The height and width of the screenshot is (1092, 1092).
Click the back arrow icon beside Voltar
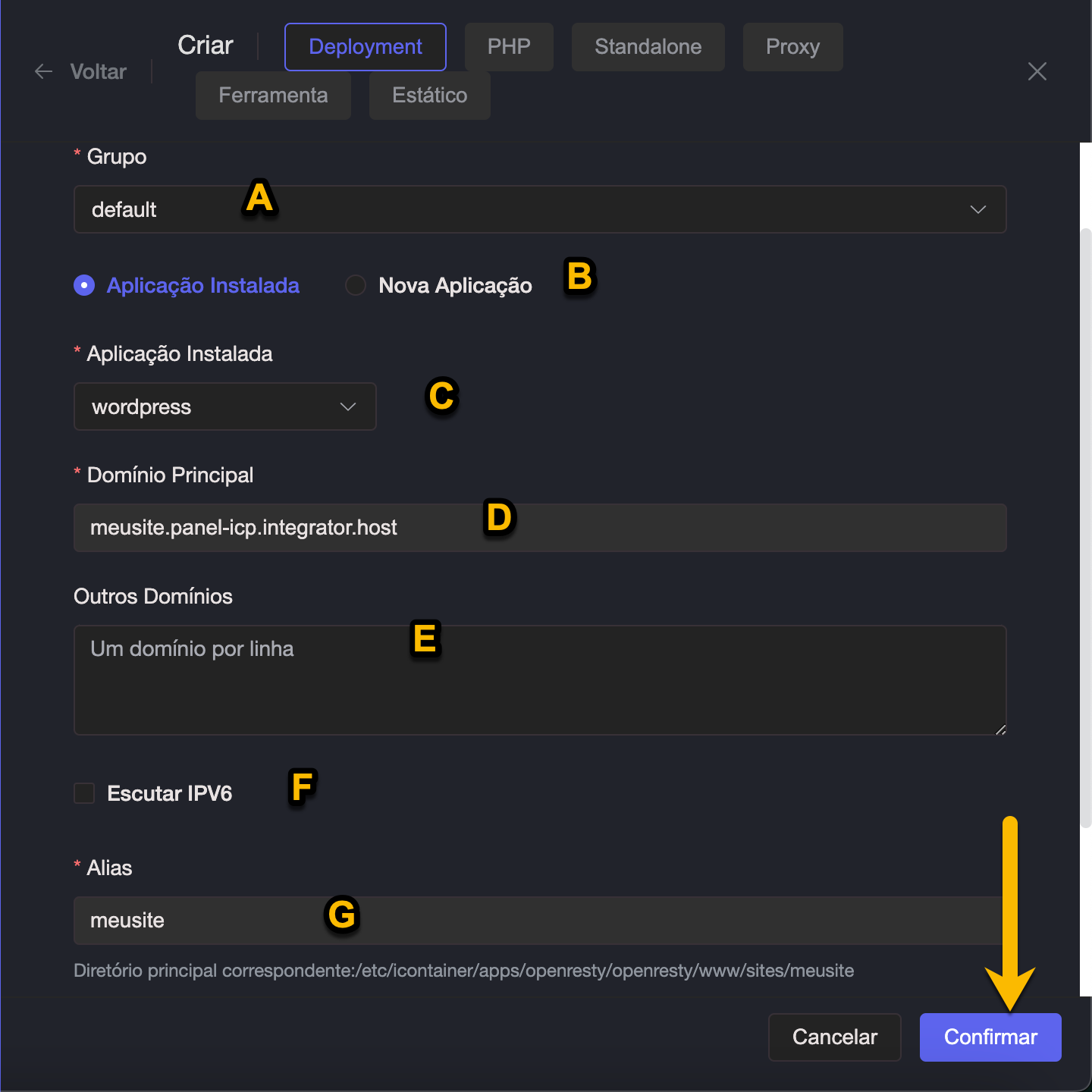(44, 71)
